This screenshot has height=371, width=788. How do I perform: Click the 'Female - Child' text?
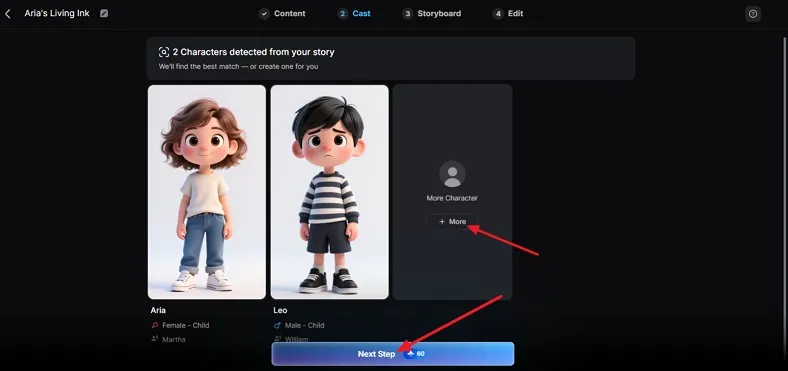click(x=185, y=325)
